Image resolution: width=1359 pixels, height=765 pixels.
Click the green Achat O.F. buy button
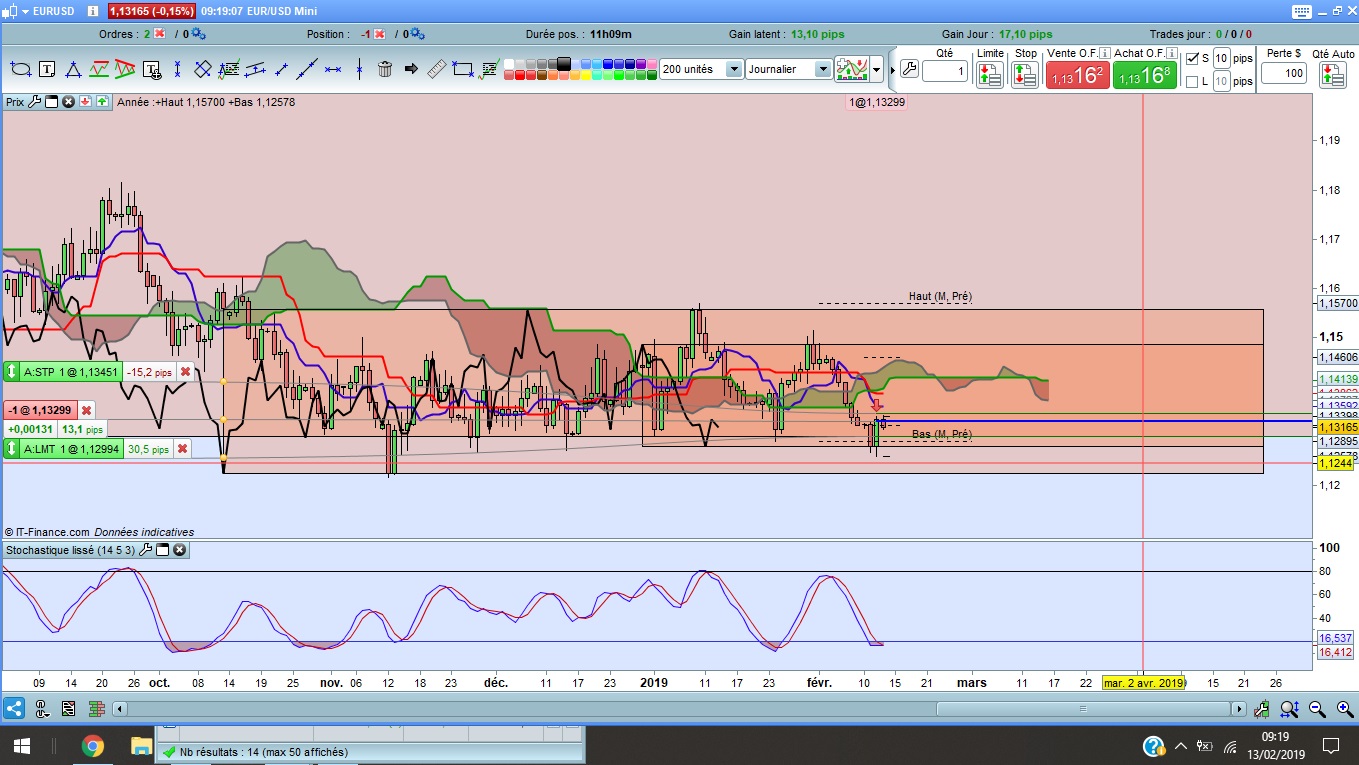tap(1144, 75)
